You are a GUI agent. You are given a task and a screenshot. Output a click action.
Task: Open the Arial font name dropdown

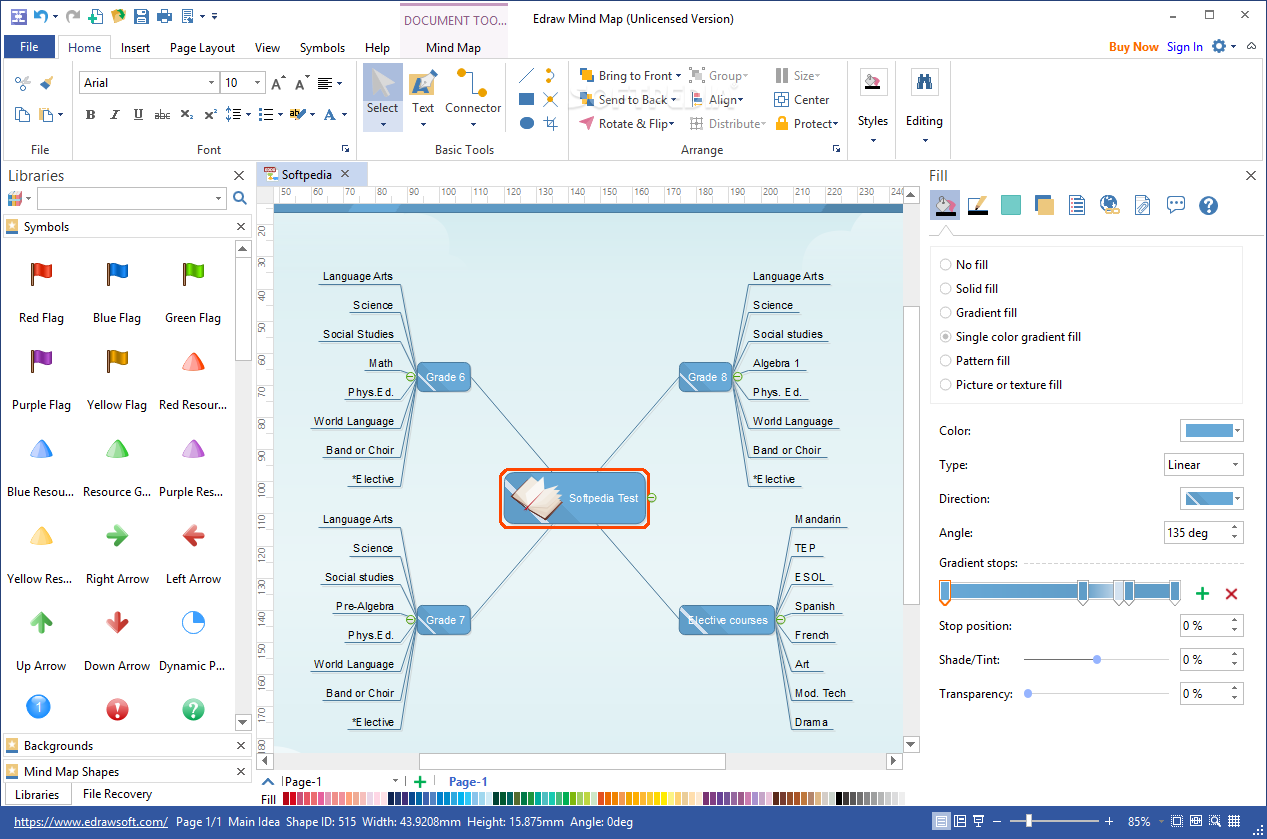[x=211, y=83]
